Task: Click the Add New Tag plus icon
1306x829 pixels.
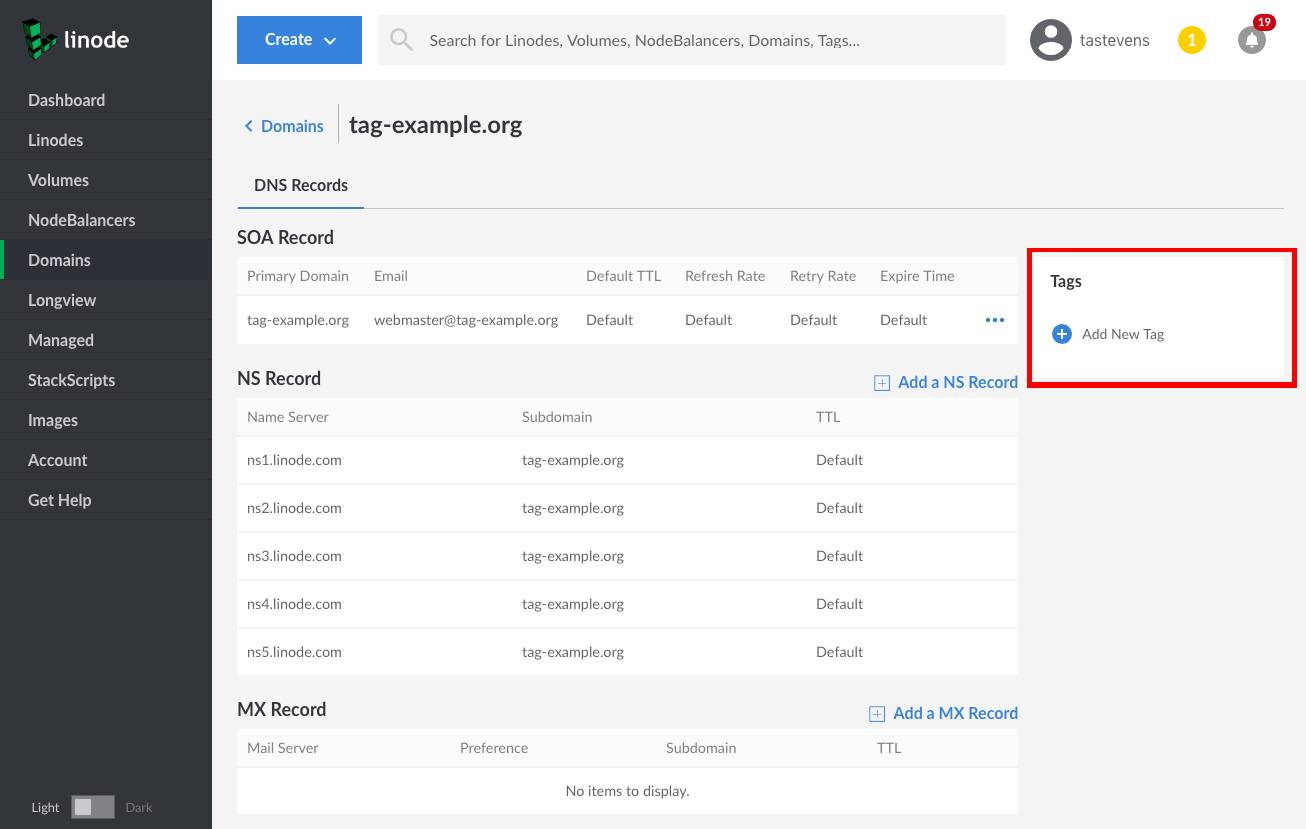Action: [1062, 334]
